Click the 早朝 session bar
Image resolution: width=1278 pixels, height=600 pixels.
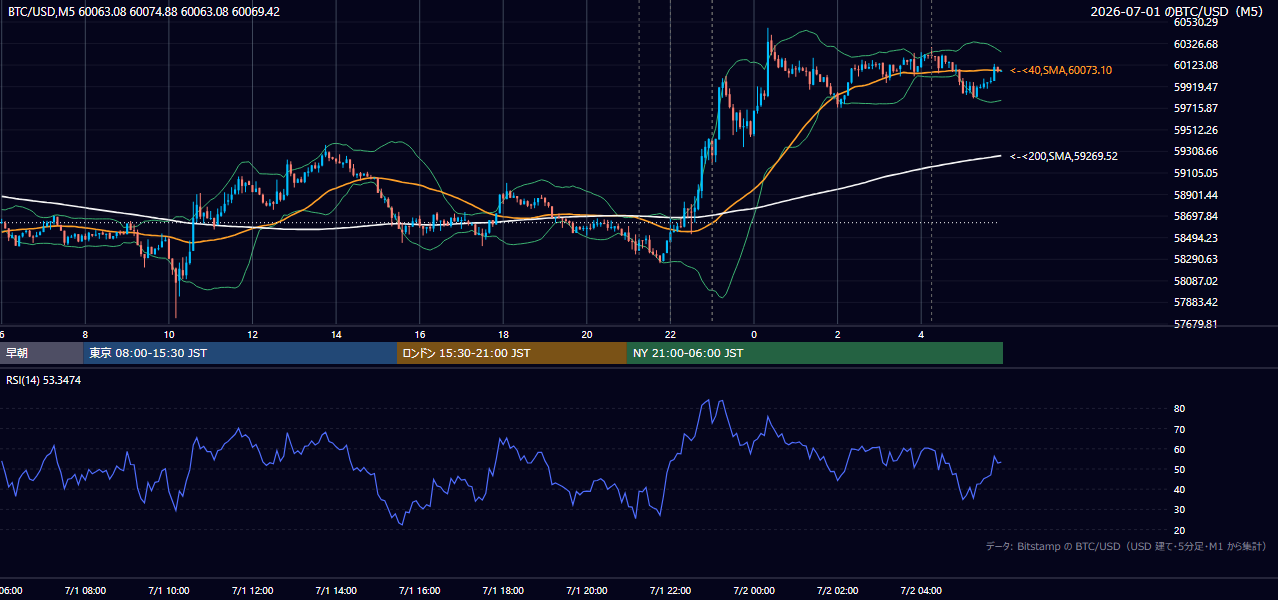click(41, 353)
